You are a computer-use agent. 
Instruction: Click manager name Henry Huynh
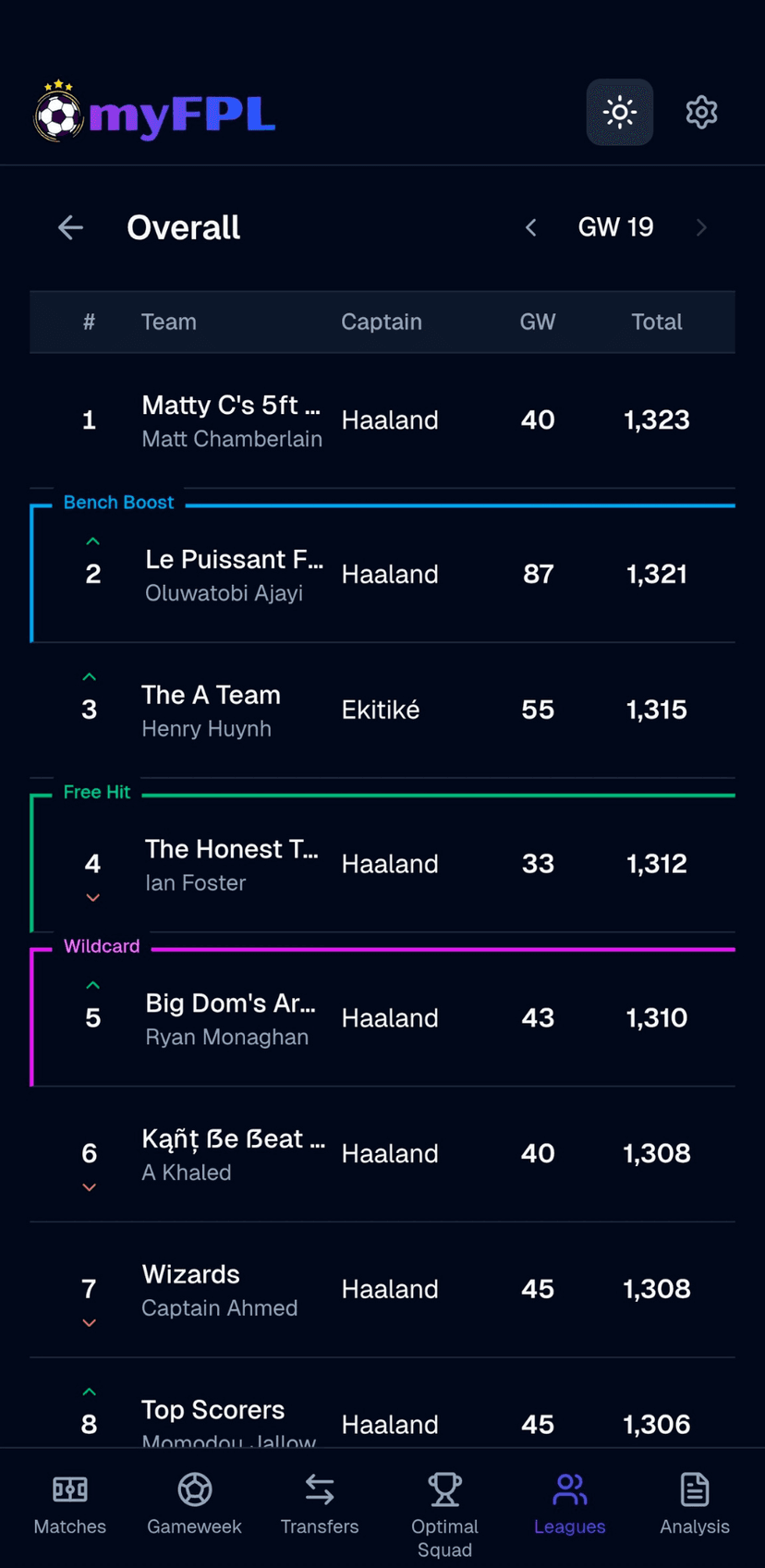[x=206, y=728]
